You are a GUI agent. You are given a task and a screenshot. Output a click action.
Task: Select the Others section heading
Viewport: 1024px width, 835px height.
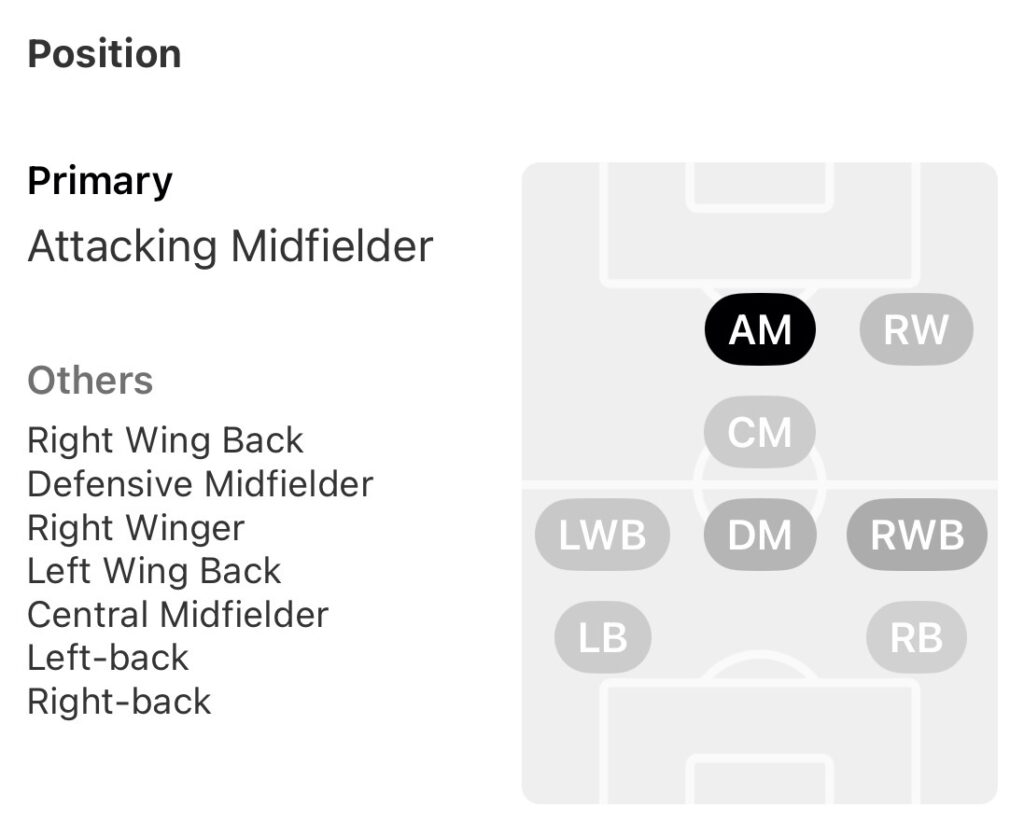[x=91, y=380]
